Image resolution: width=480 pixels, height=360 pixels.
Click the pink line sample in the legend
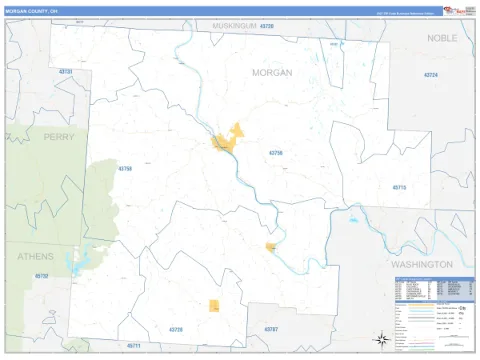tap(421, 343)
